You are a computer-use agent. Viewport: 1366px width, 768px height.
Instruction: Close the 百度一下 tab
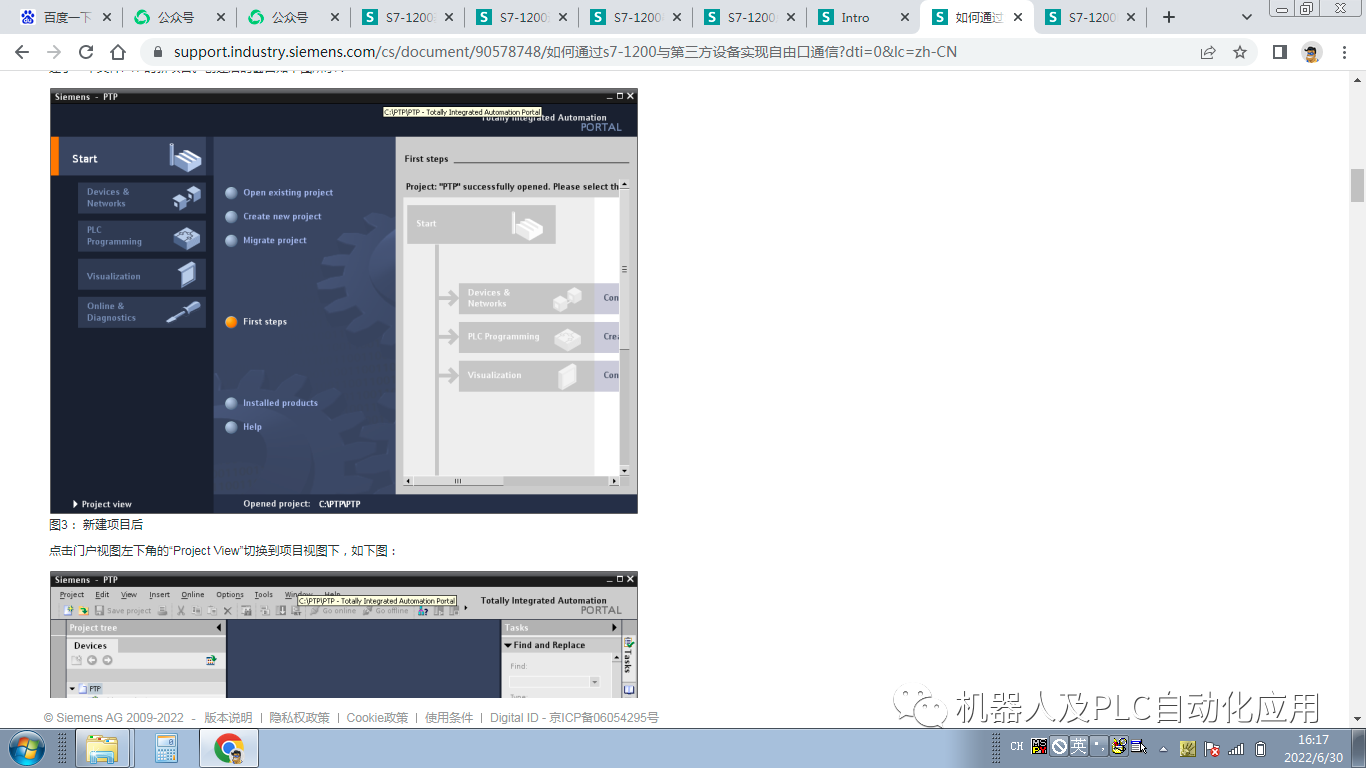click(x=106, y=17)
